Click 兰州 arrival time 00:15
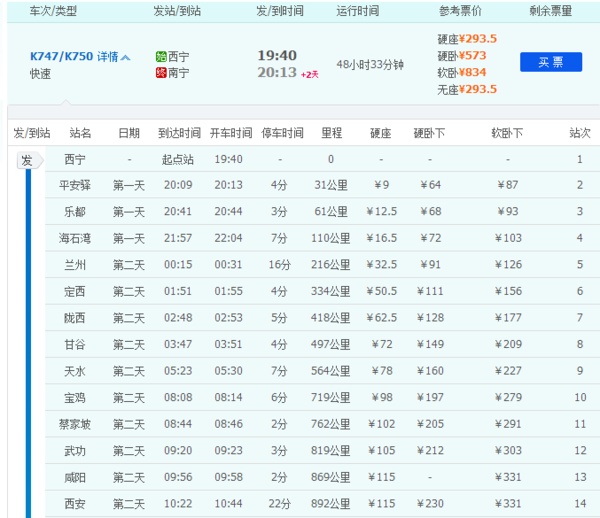Viewport: 600px width, 518px height. (x=178, y=265)
